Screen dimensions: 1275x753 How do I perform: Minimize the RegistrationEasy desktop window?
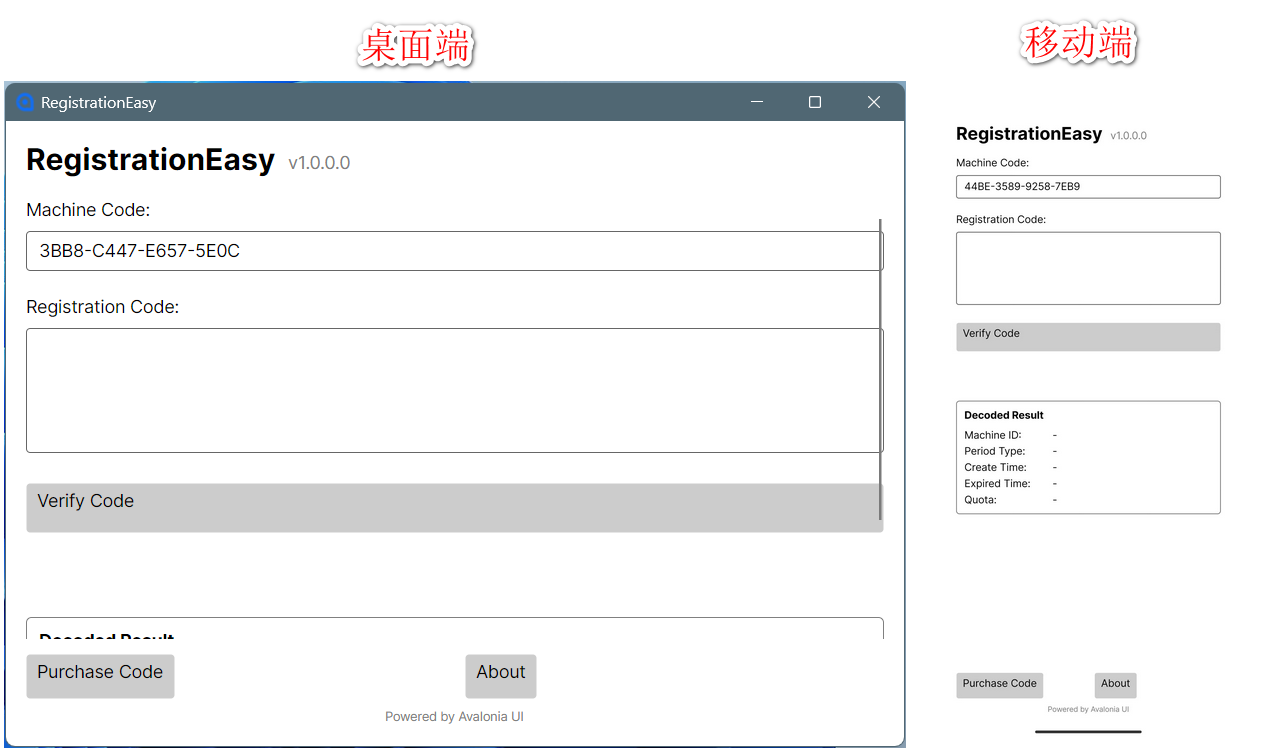coord(757,102)
